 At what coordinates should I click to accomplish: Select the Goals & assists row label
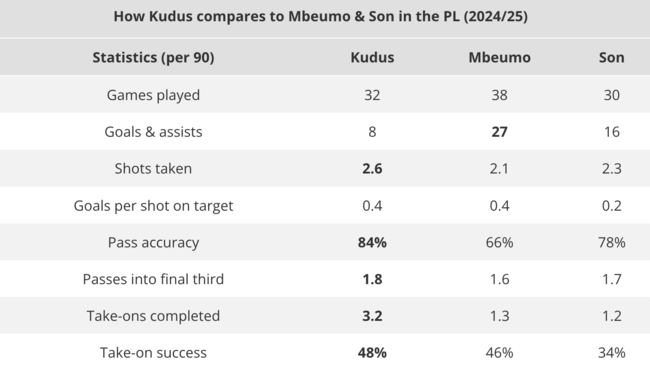(153, 132)
